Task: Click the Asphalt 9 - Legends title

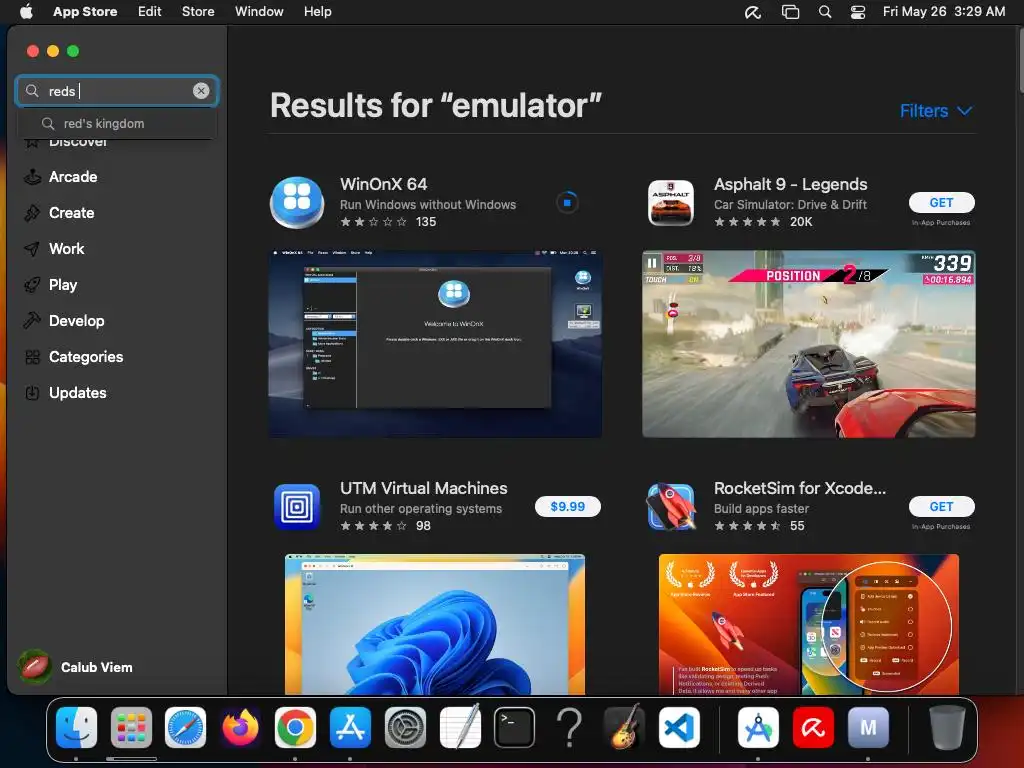Action: (791, 184)
